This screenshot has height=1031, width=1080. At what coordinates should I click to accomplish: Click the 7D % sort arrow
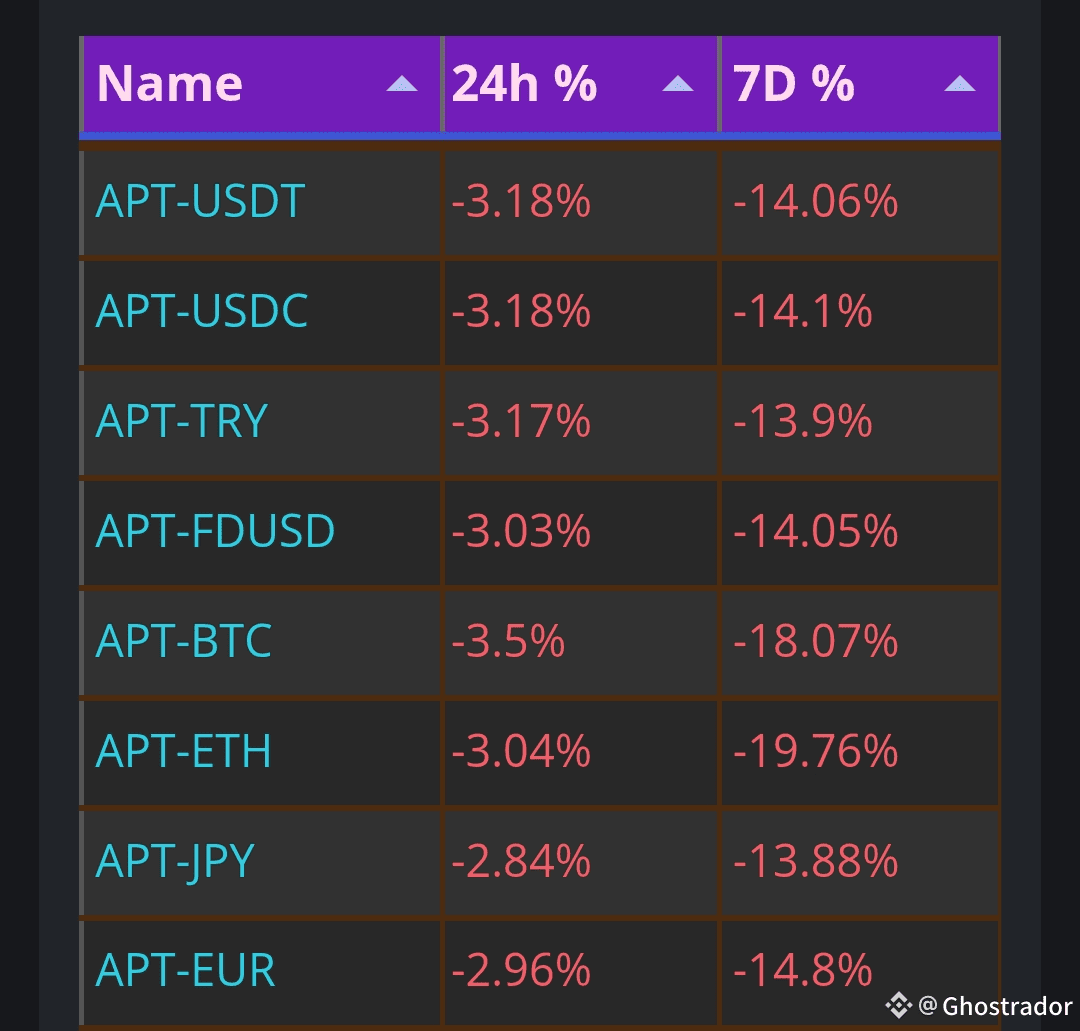[x=960, y=84]
